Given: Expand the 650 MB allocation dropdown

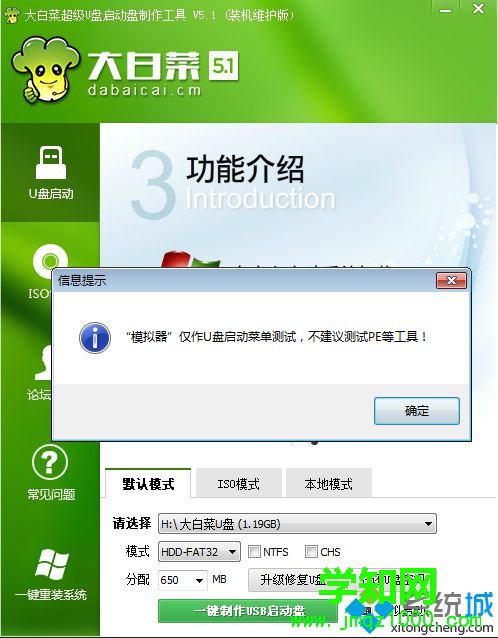Looking at the screenshot, I should click(183, 579).
